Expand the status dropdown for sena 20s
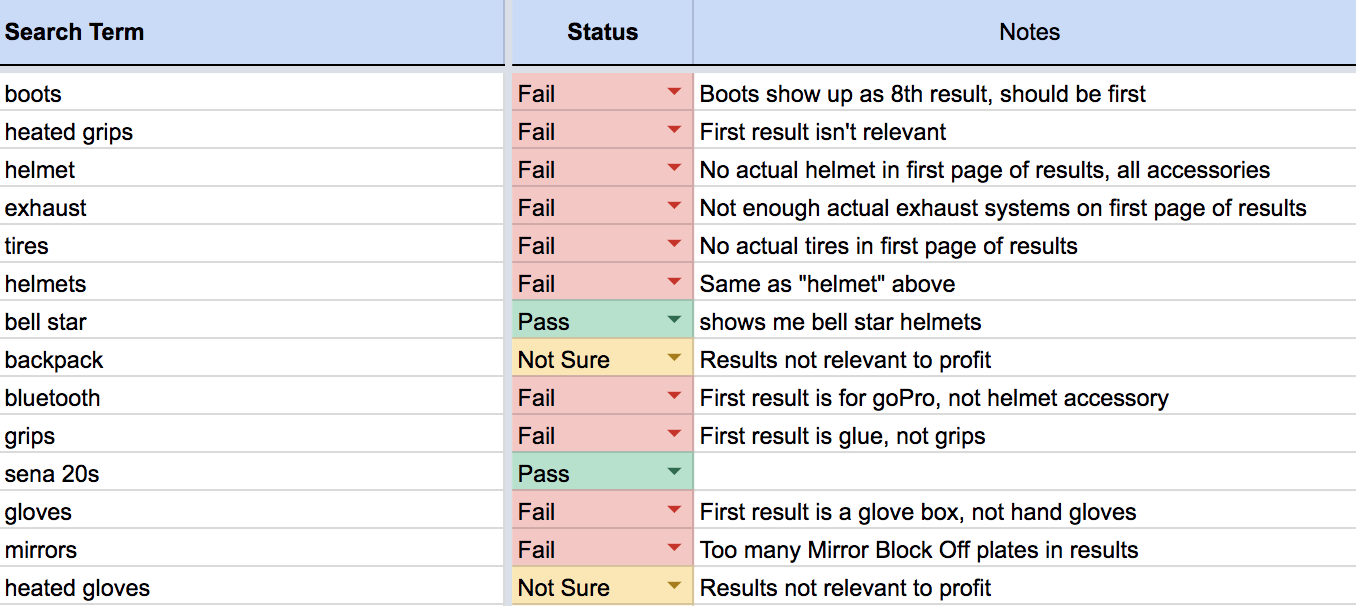The height and width of the screenshot is (606, 1356). click(x=673, y=473)
